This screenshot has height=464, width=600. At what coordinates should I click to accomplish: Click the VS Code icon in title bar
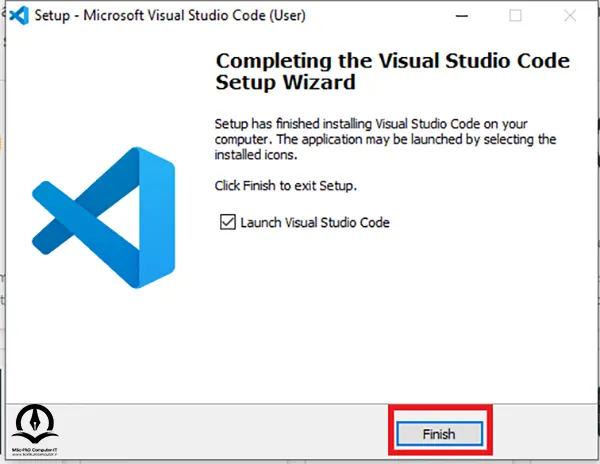[x=19, y=16]
